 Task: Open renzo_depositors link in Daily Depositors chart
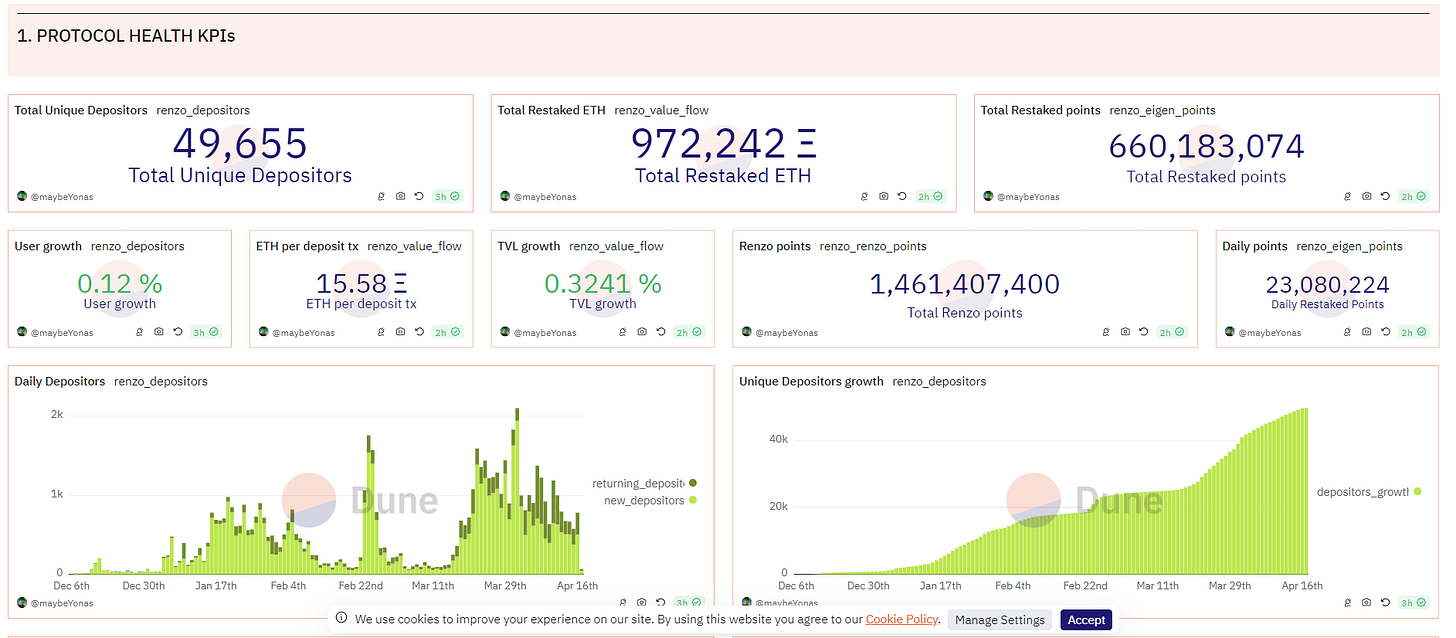[161, 381]
